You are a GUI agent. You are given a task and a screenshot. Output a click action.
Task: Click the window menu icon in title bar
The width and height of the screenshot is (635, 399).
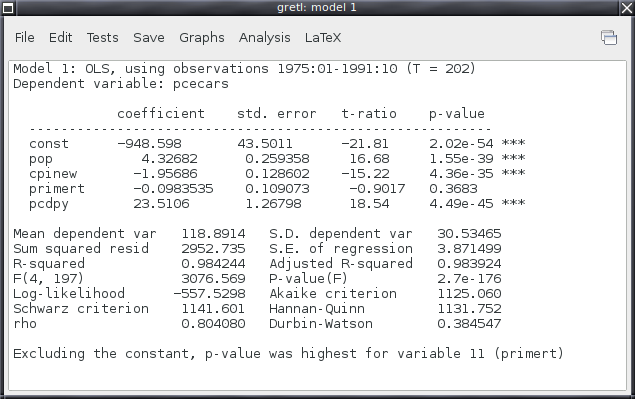pos(8,8)
